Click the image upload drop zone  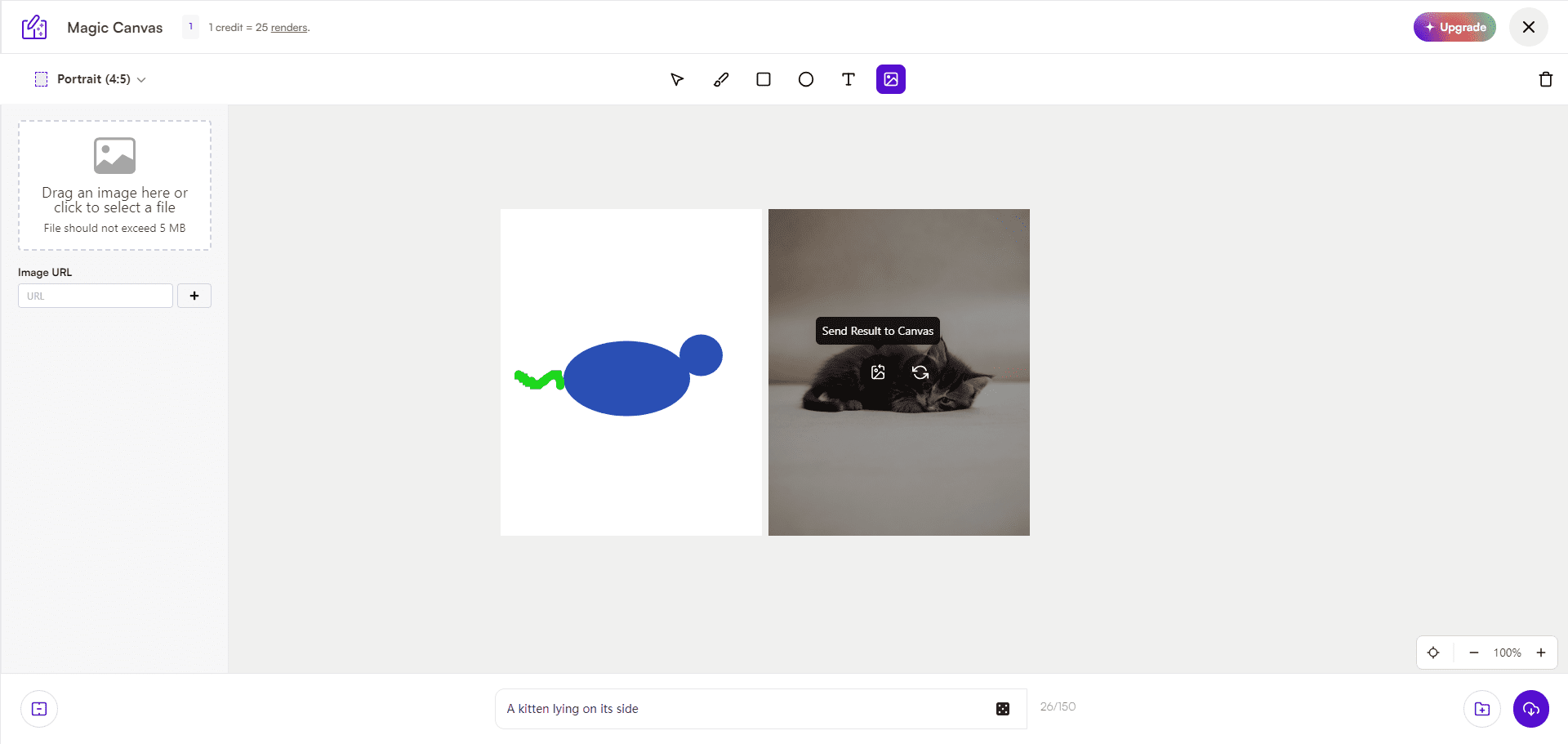[114, 185]
